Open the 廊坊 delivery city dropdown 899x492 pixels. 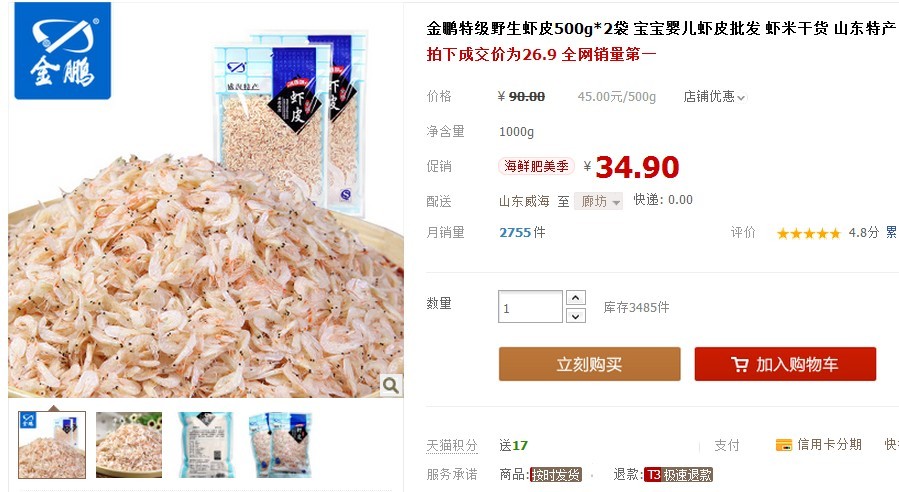[x=599, y=201]
